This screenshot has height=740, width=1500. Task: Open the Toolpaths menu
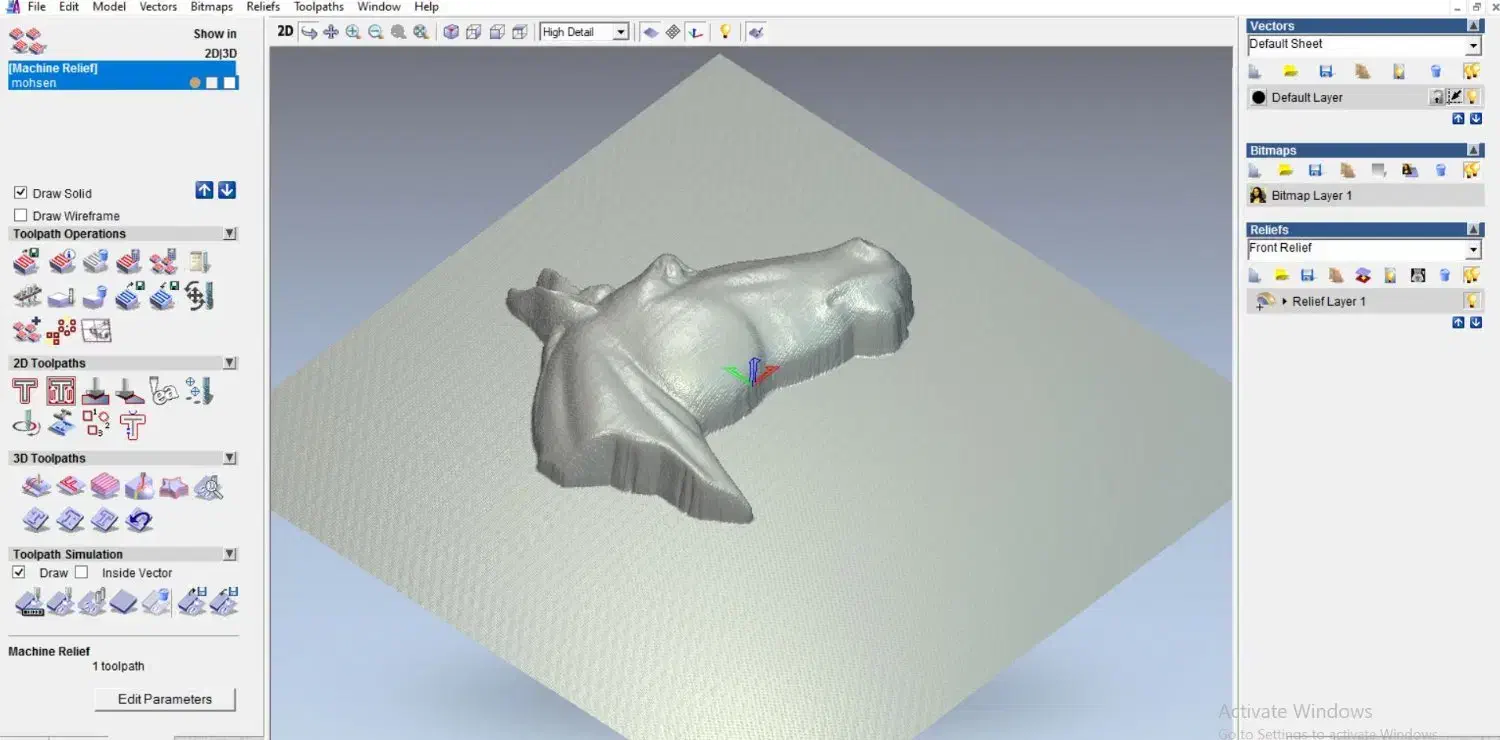coord(319,7)
